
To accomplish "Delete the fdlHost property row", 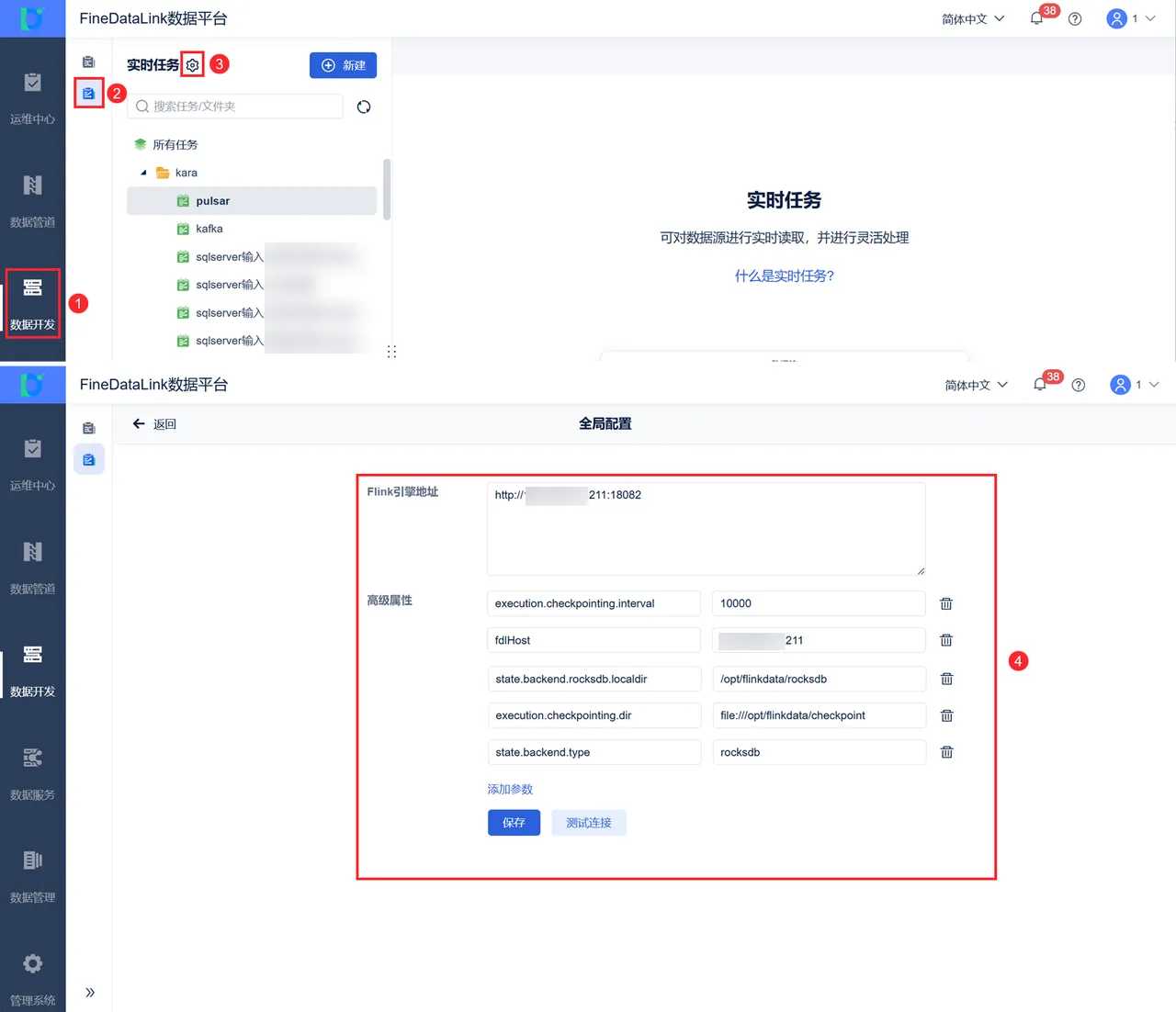I will [946, 640].
